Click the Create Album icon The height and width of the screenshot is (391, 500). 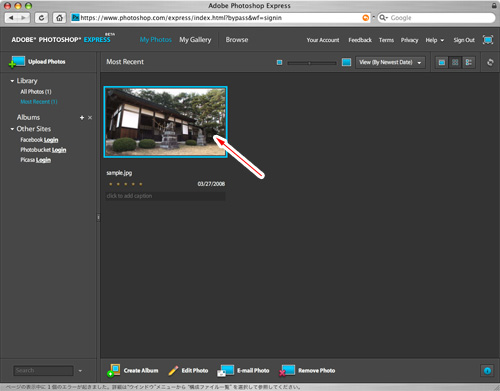[x=113, y=371]
